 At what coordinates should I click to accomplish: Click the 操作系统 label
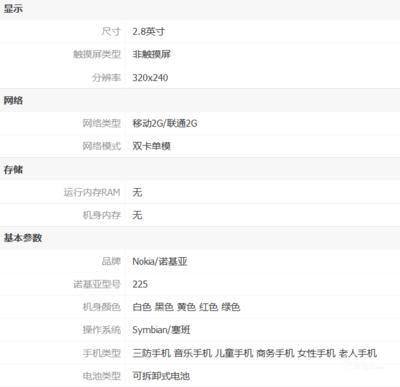pos(102,330)
